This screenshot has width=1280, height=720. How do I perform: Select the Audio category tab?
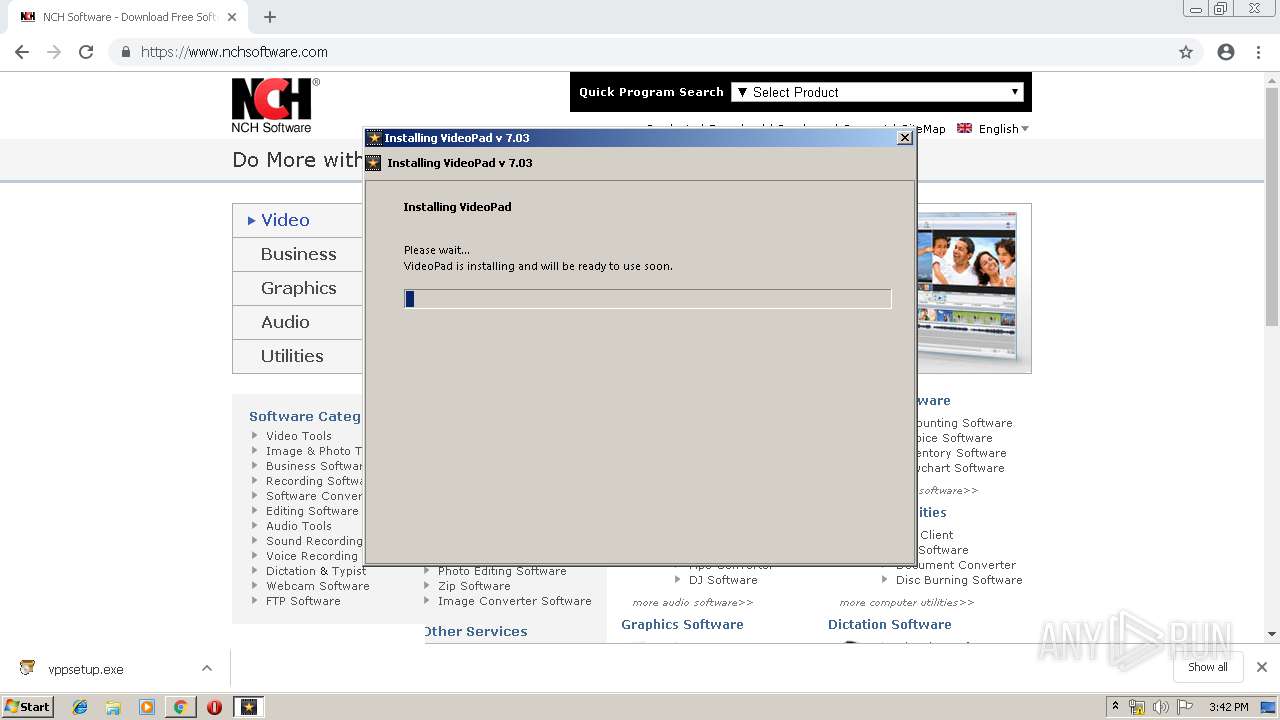click(297, 322)
